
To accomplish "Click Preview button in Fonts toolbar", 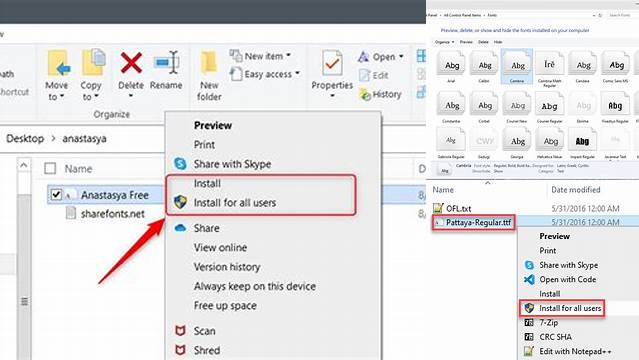I will click(x=466, y=42).
